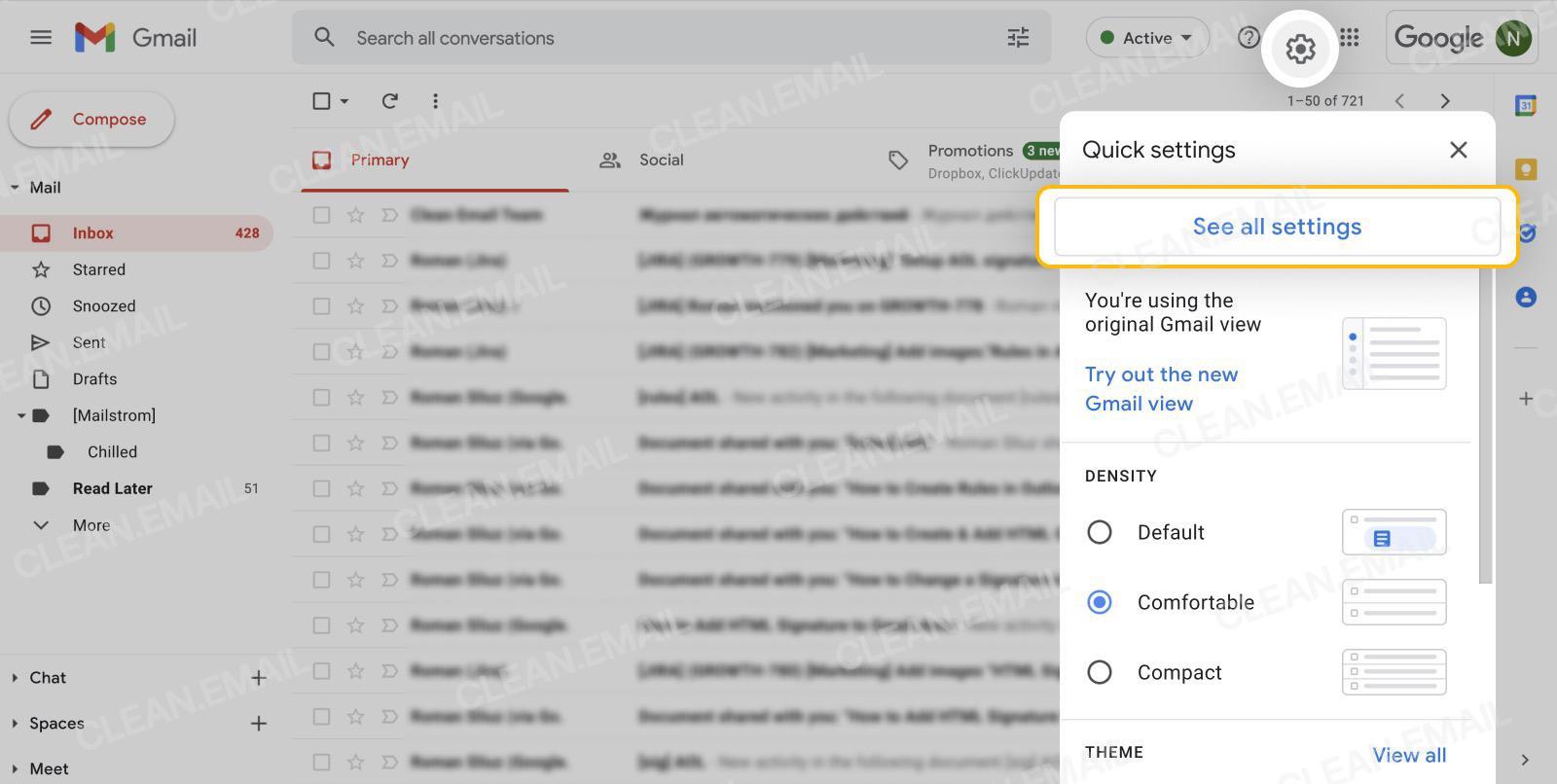
Task: Star the Clean Email Team message
Action: (355, 215)
